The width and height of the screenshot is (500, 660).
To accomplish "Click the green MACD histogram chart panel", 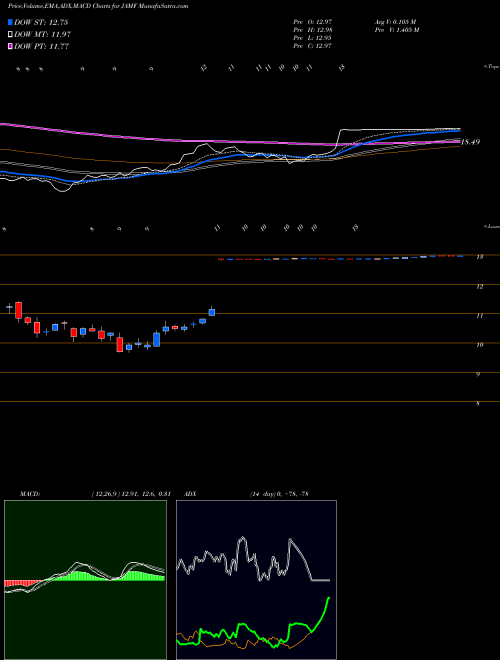I will point(85,580).
